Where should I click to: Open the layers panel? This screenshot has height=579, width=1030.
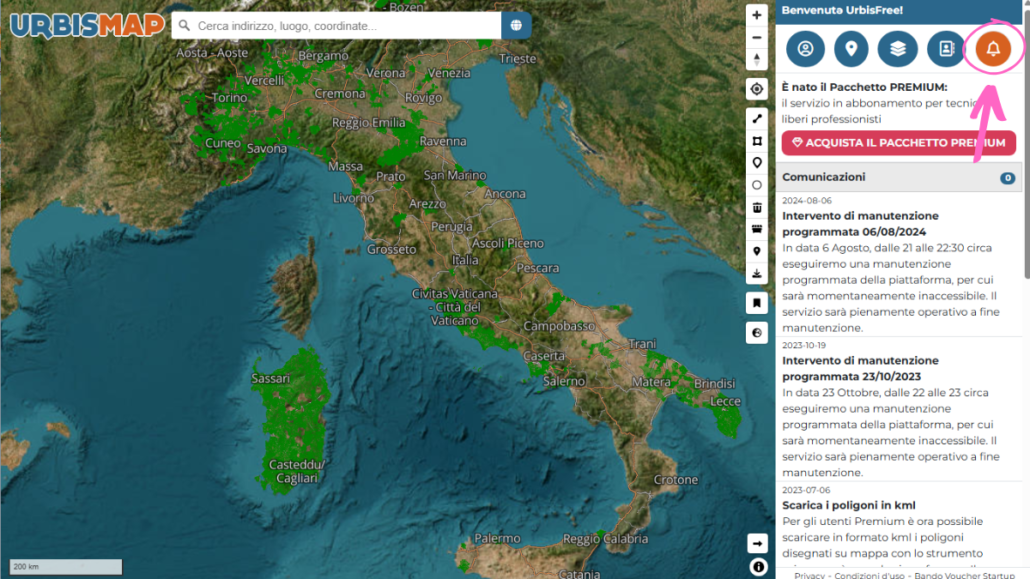coord(897,49)
